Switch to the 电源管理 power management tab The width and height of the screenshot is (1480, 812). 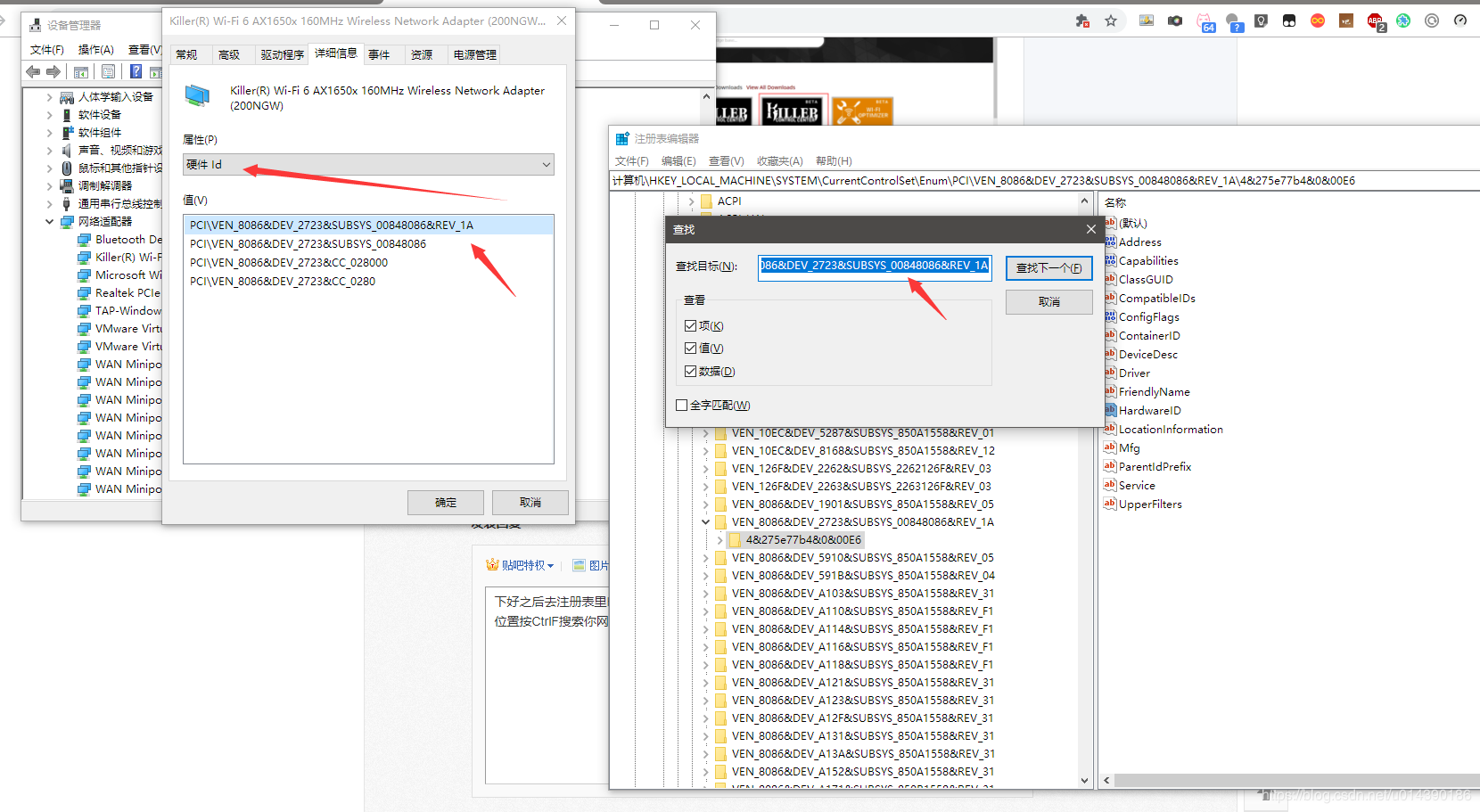pos(474,54)
